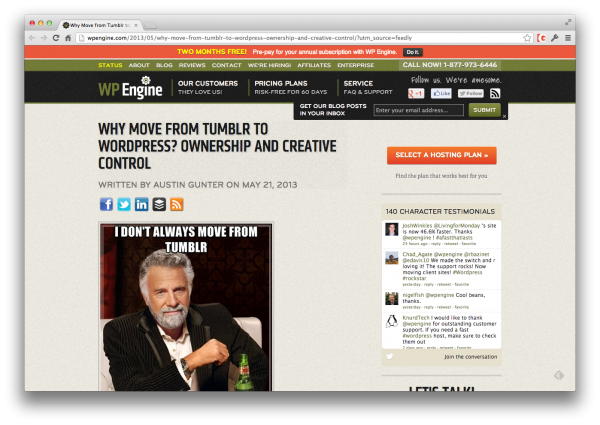Click the Buffer stack share icon

pos(159,204)
